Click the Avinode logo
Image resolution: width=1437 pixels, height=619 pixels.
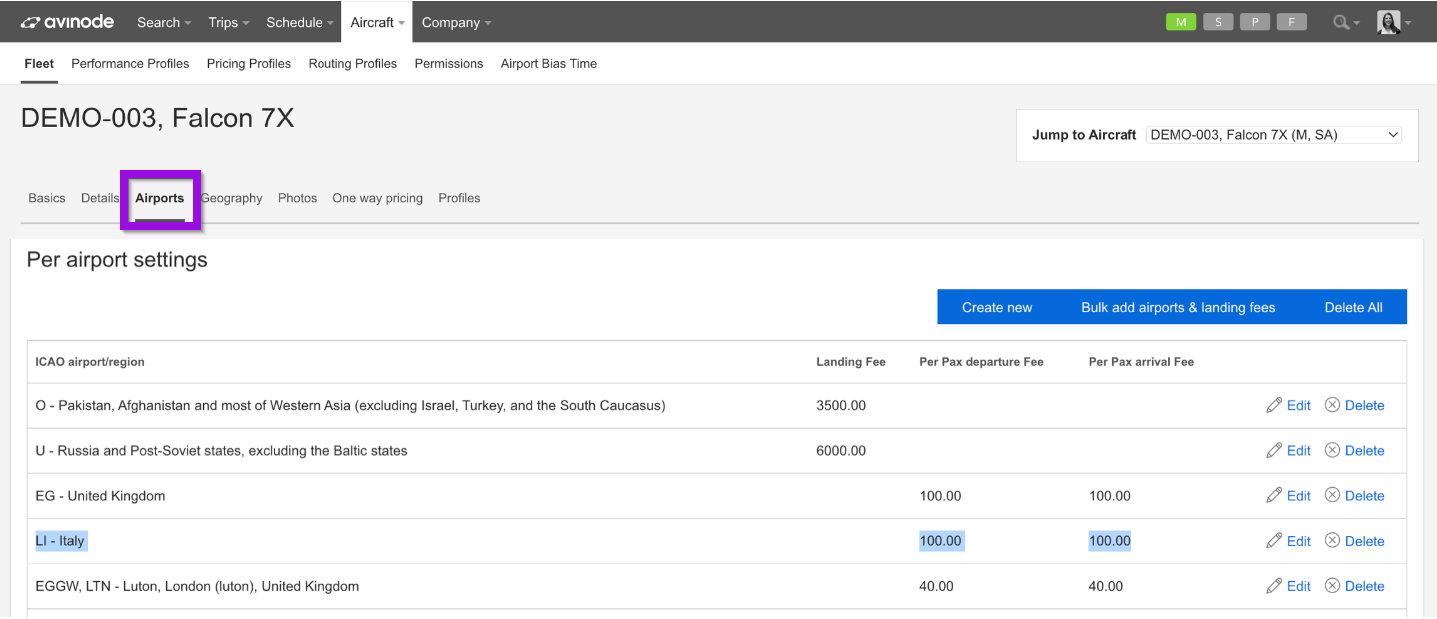point(67,22)
